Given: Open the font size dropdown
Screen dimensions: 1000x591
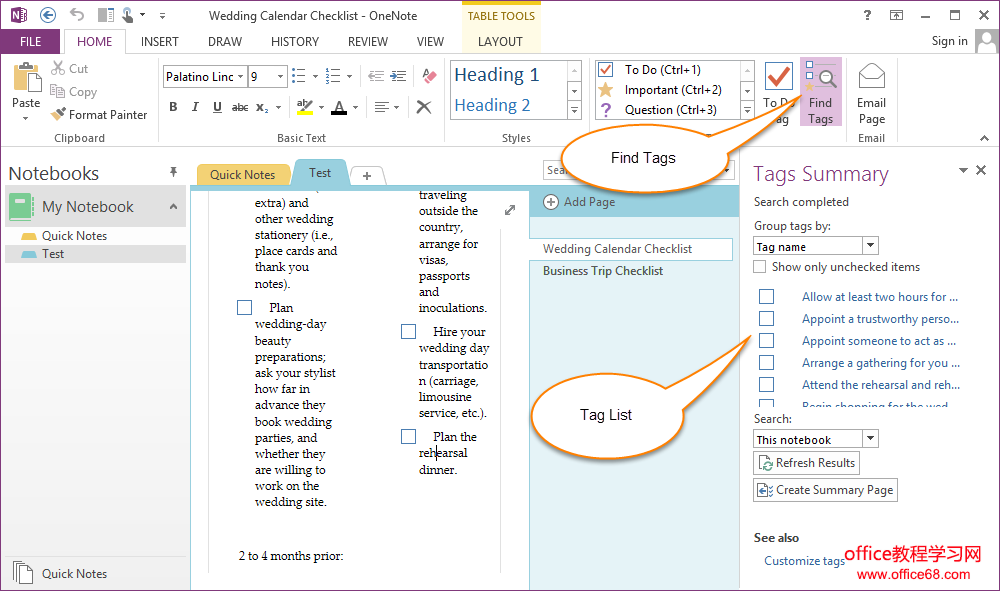Looking at the screenshot, I should (281, 77).
